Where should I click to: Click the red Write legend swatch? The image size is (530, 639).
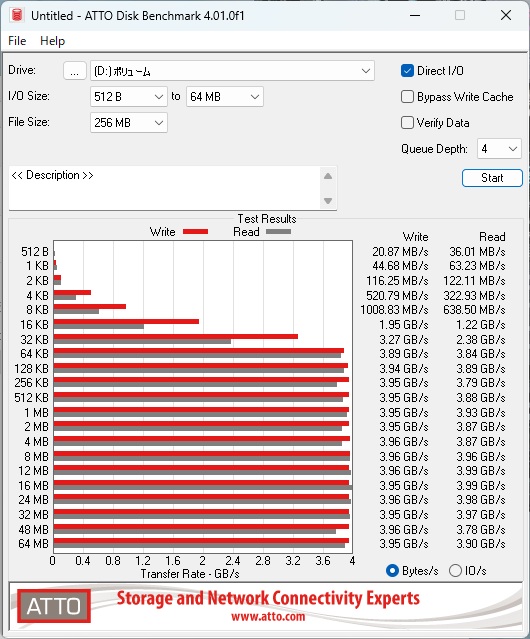pyautogui.click(x=196, y=232)
